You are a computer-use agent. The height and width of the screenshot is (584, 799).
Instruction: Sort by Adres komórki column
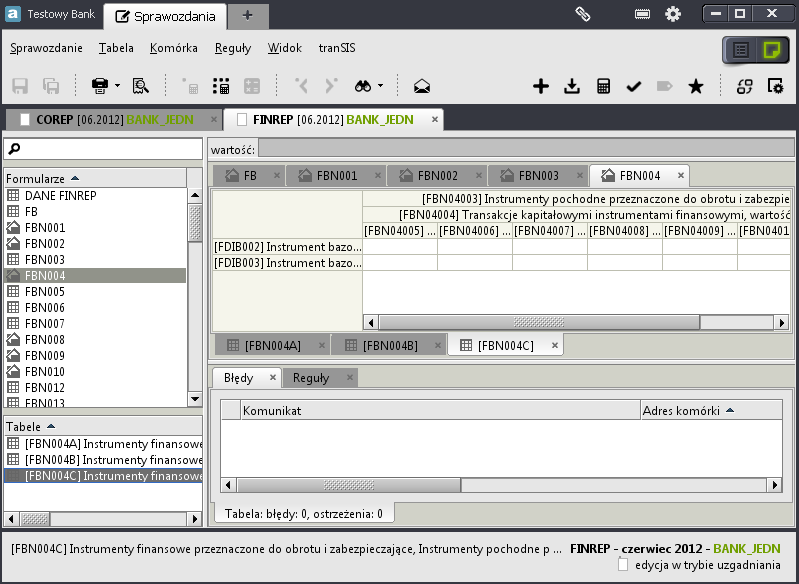point(711,410)
